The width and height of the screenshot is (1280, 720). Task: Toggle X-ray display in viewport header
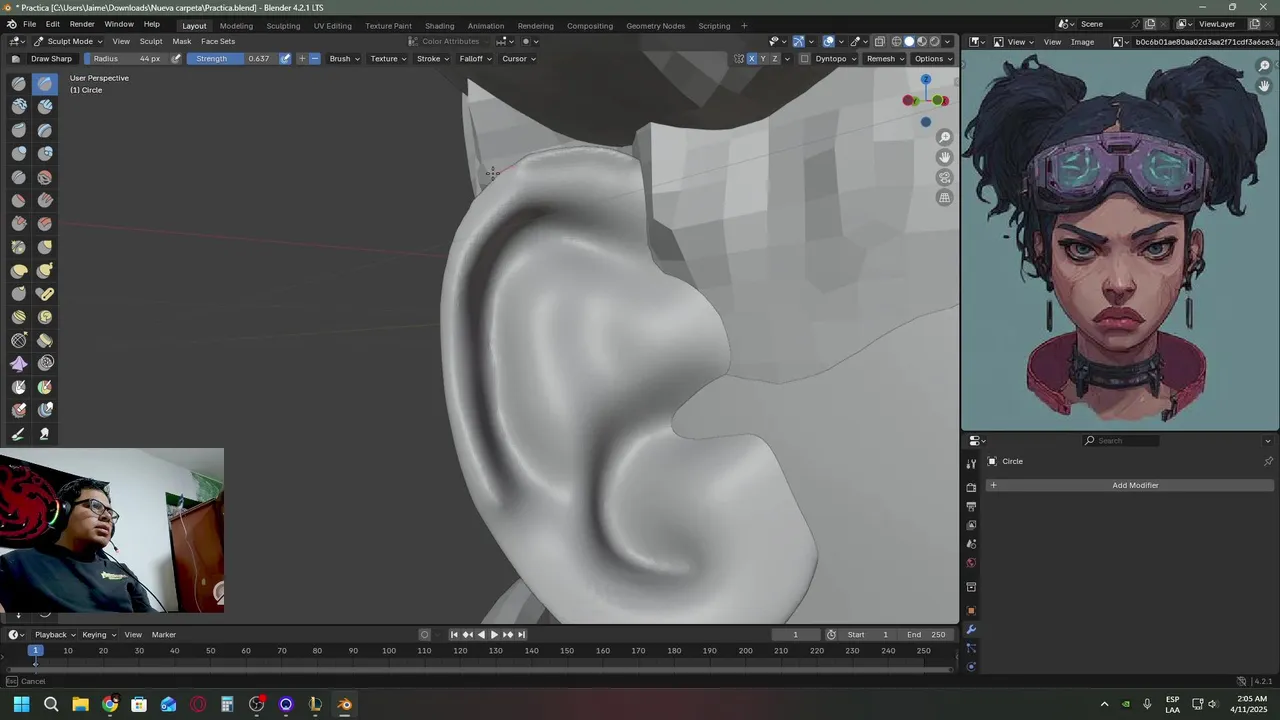pos(880,41)
